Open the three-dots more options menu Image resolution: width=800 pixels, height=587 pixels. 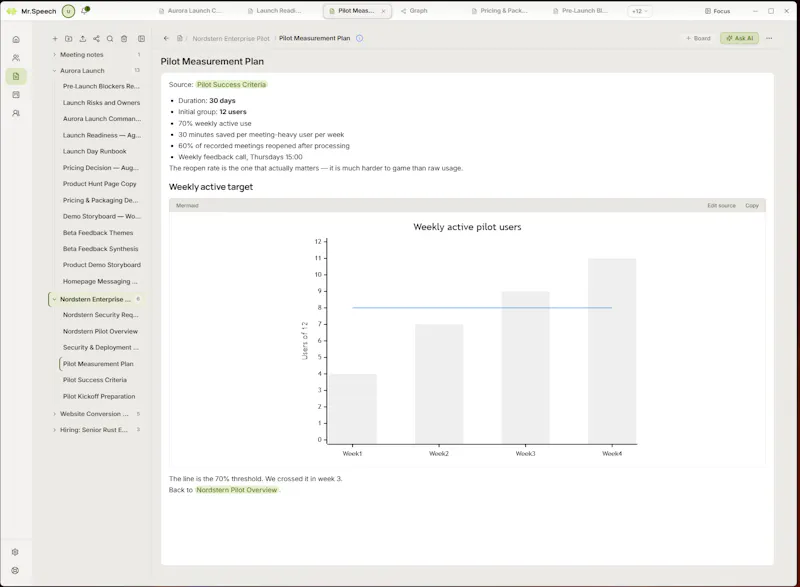point(769,38)
